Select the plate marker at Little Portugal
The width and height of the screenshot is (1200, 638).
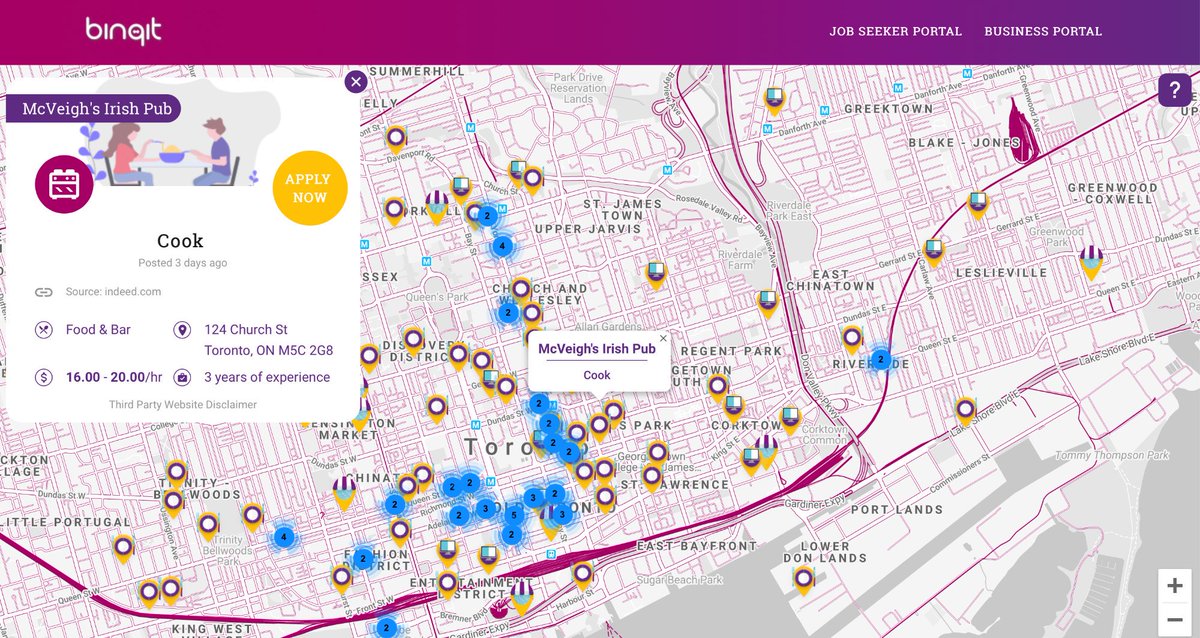pos(123,548)
